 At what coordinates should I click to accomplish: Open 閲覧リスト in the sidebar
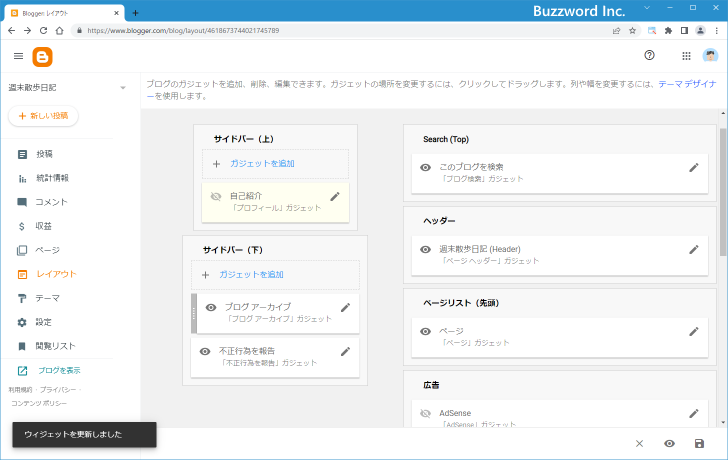tap(57, 346)
